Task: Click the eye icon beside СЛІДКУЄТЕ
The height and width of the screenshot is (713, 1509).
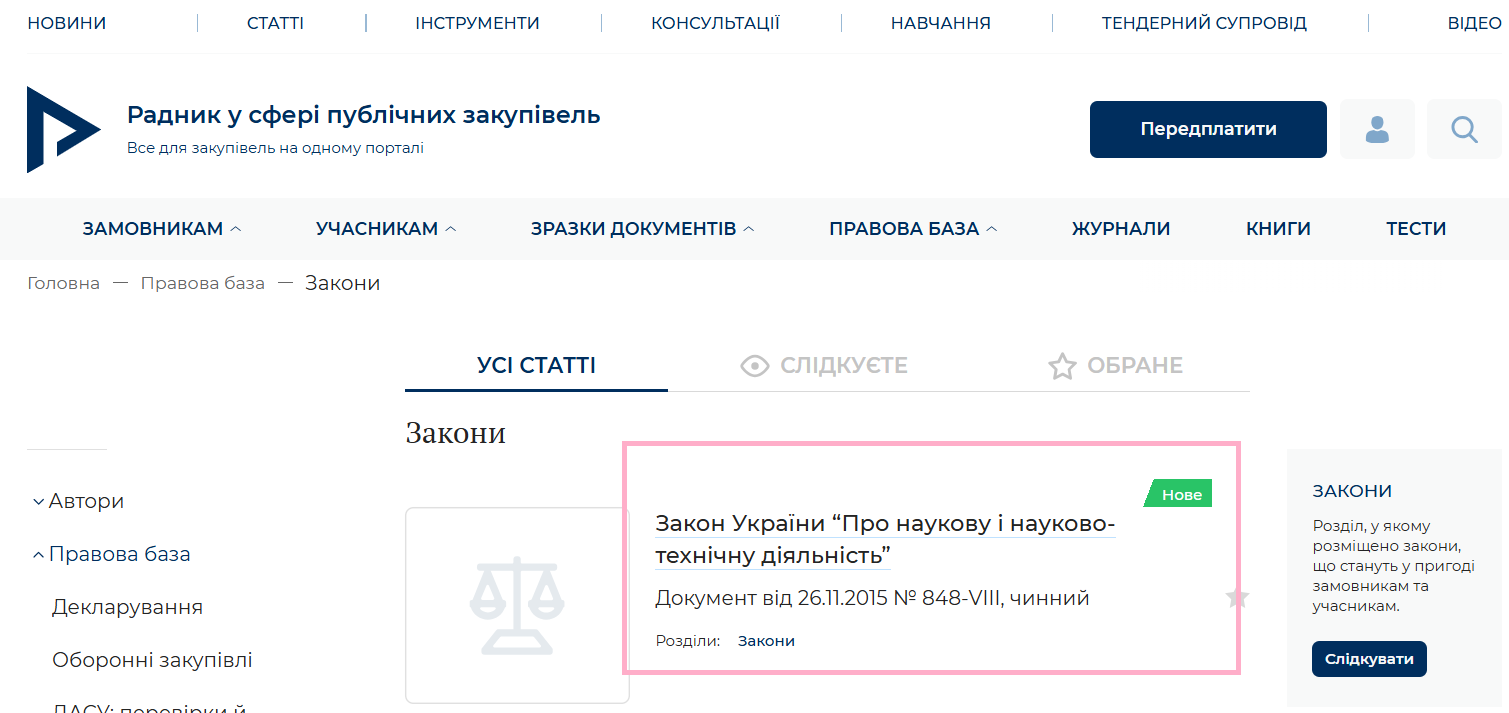Action: [755, 366]
